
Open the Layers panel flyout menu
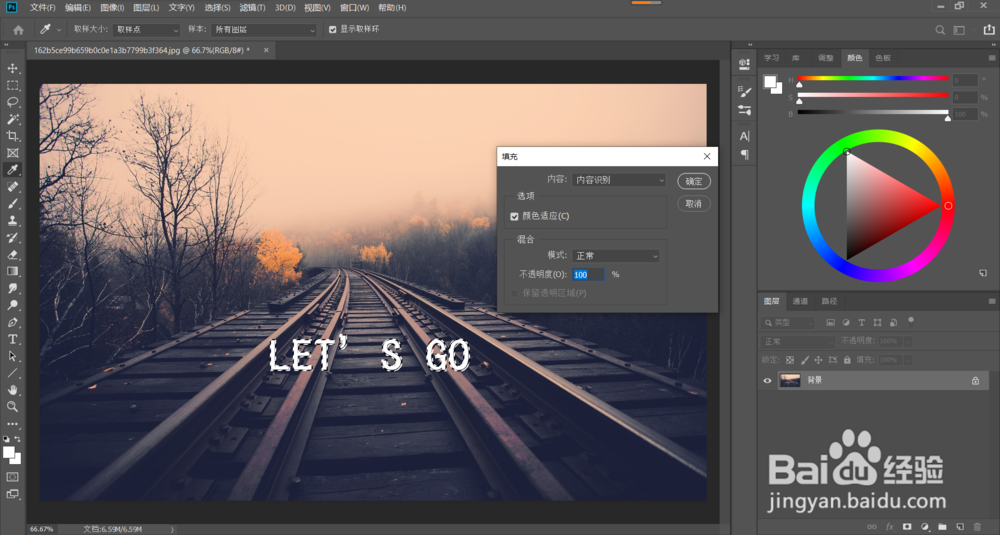pos(992,301)
